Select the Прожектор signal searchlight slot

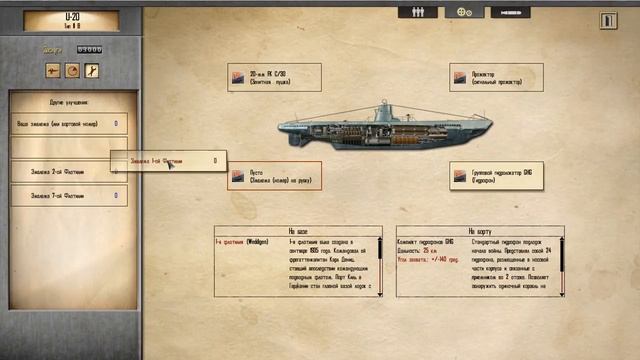tap(496, 78)
